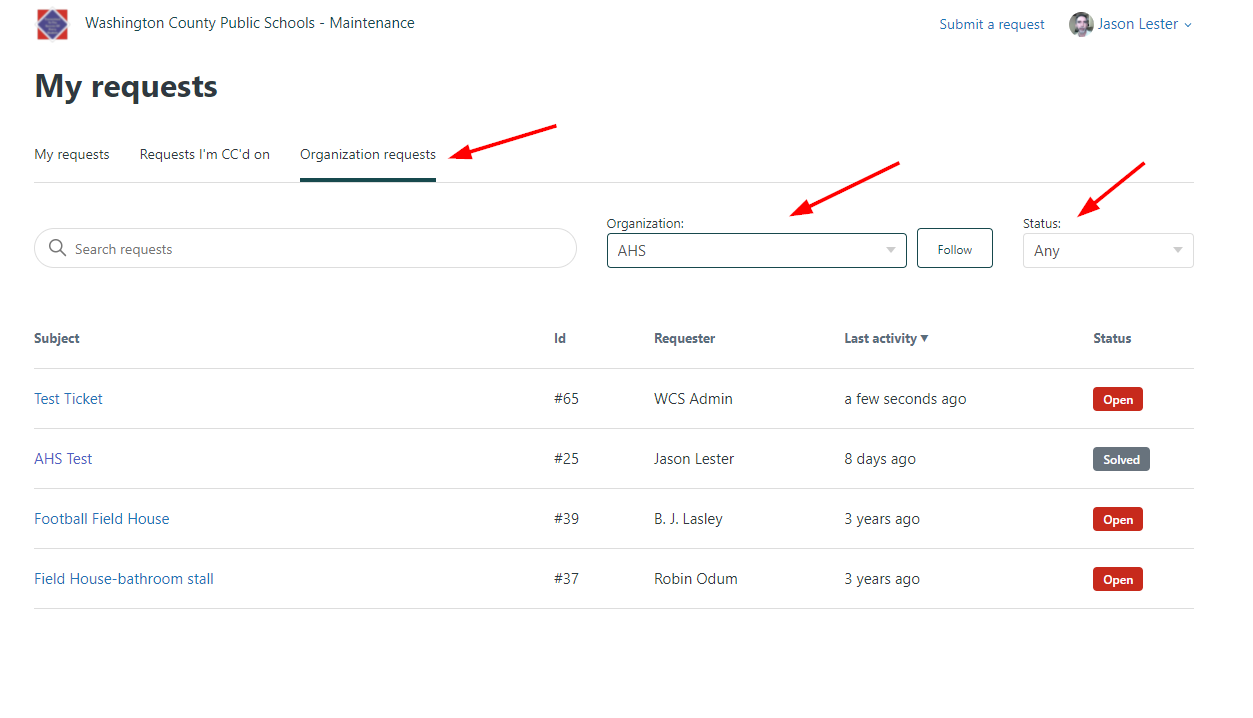
Task: Click the Subject column header
Action: [x=57, y=338]
